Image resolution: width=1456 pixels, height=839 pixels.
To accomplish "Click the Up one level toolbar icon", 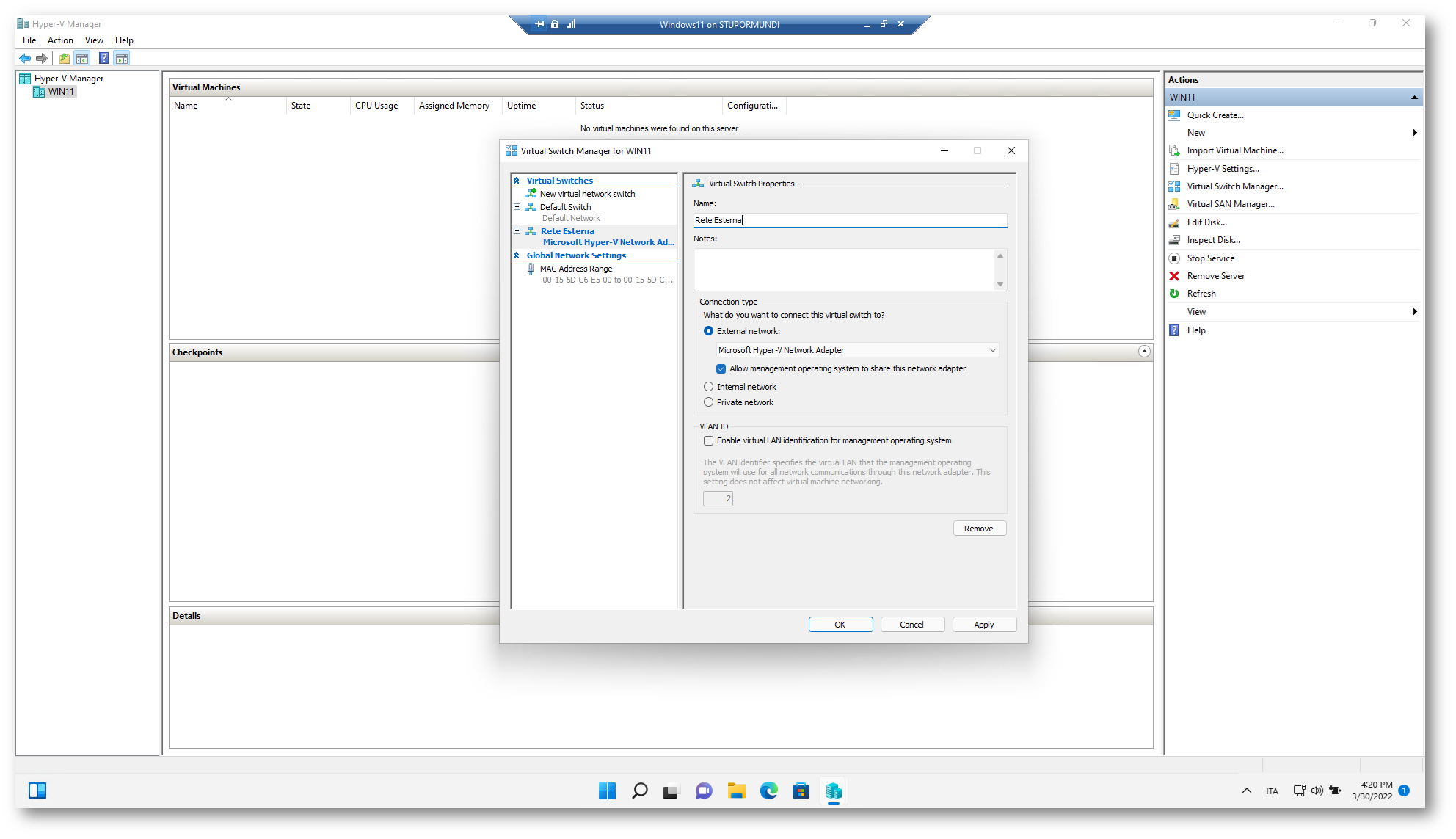I will [x=65, y=58].
